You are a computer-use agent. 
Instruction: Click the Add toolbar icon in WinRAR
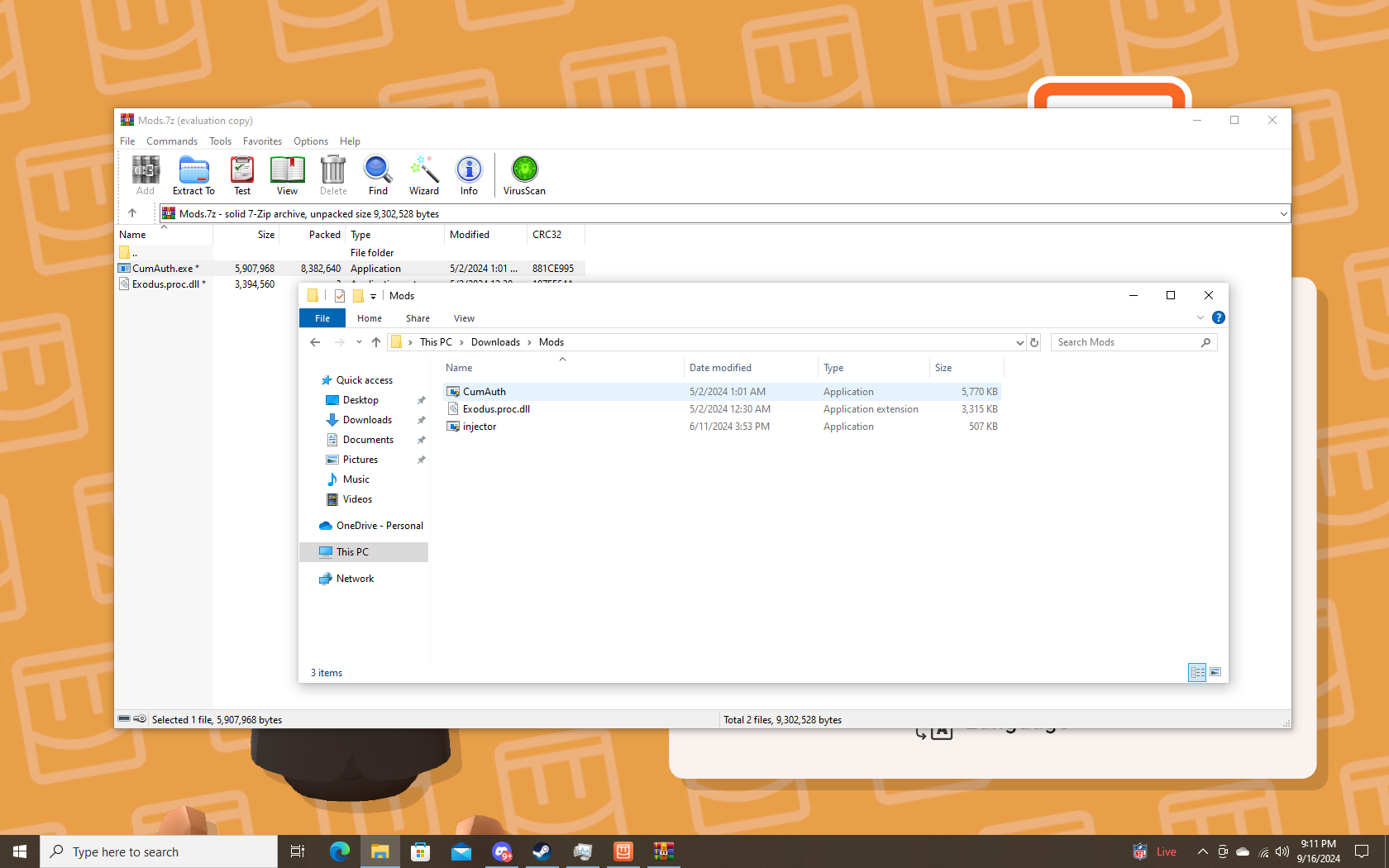tap(146, 175)
